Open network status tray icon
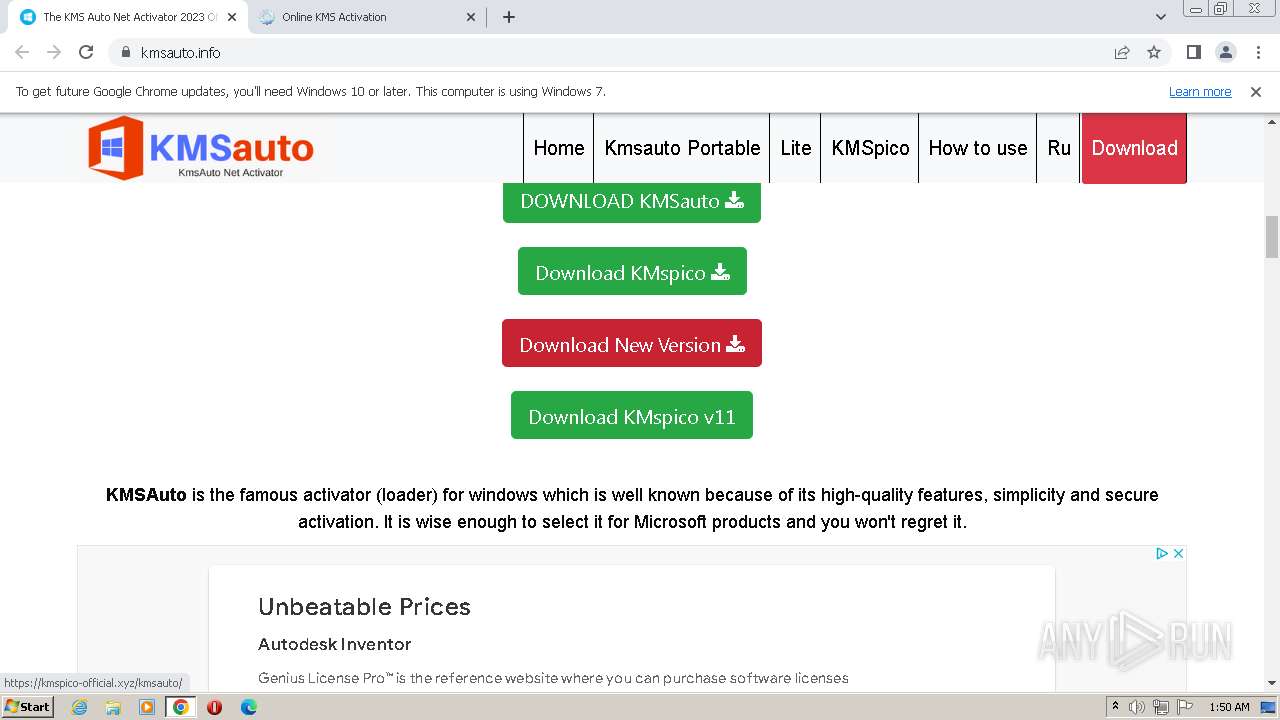This screenshot has height=720, width=1280. pyautogui.click(x=1161, y=707)
